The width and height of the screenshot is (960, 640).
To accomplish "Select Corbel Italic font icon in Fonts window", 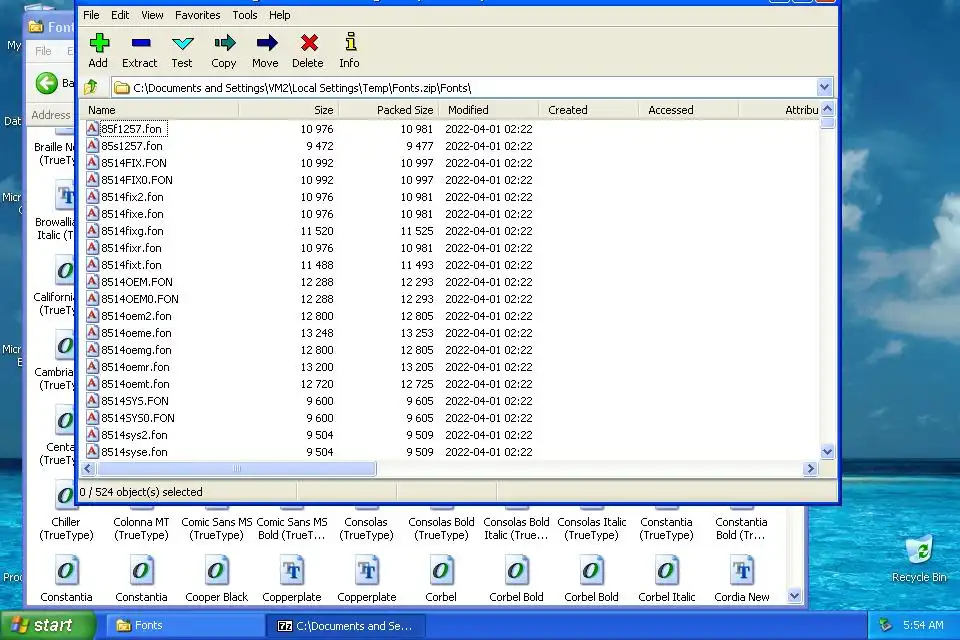I will click(666, 571).
